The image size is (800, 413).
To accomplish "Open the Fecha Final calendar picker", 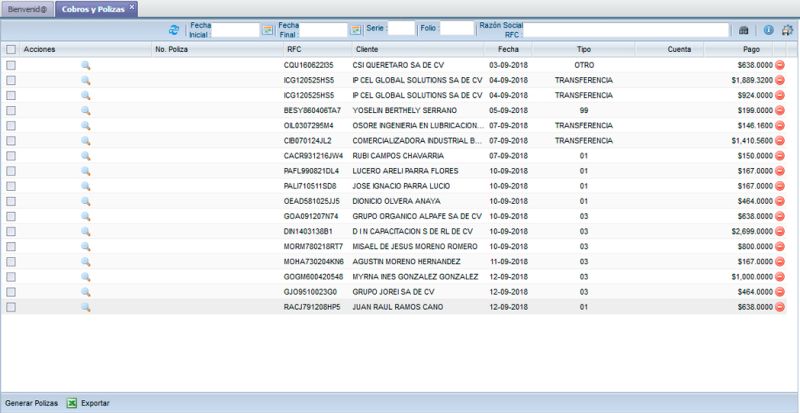I will tap(355, 30).
